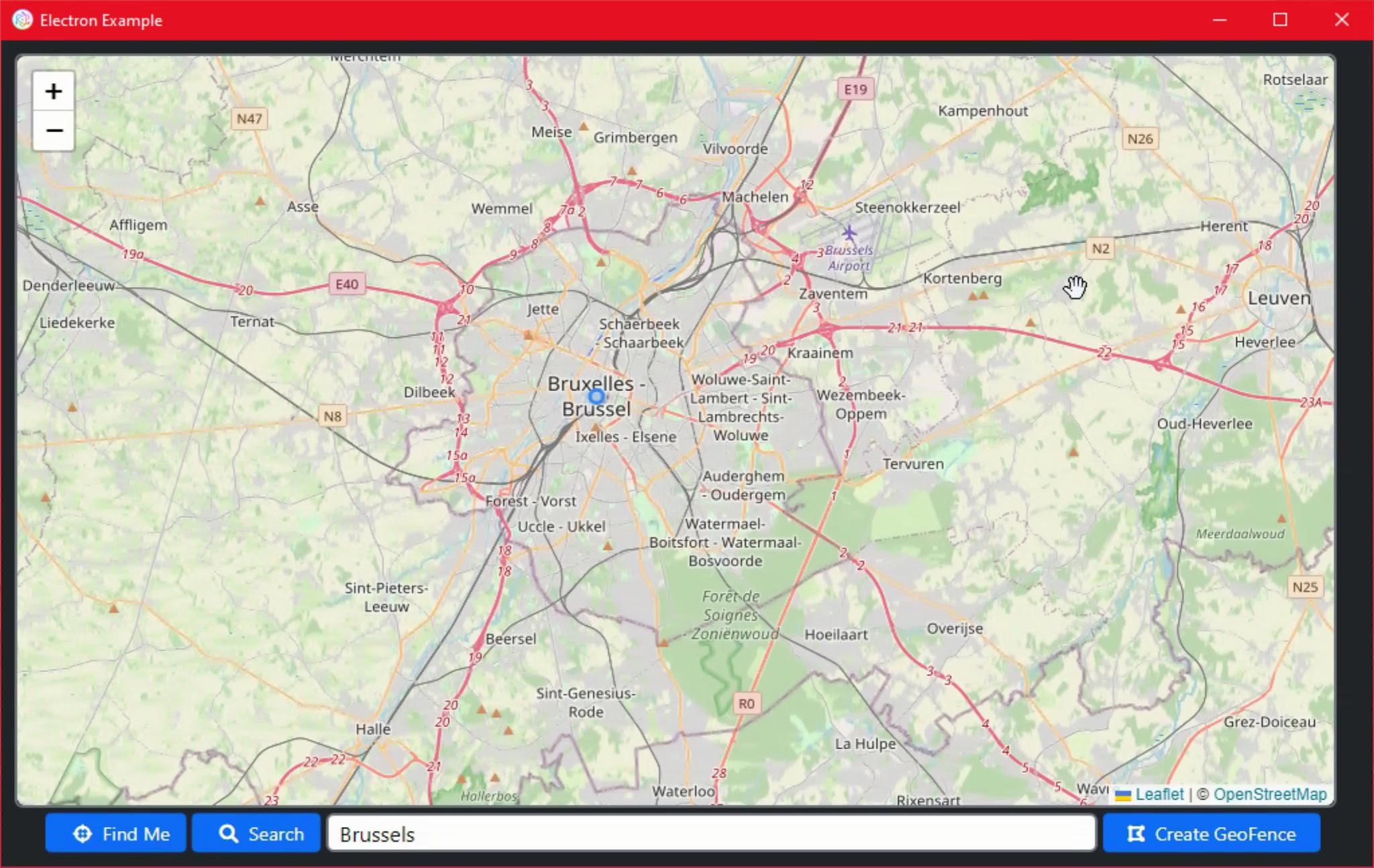Click the N2 road label
This screenshot has width=1374, height=868.
pyautogui.click(x=1101, y=248)
